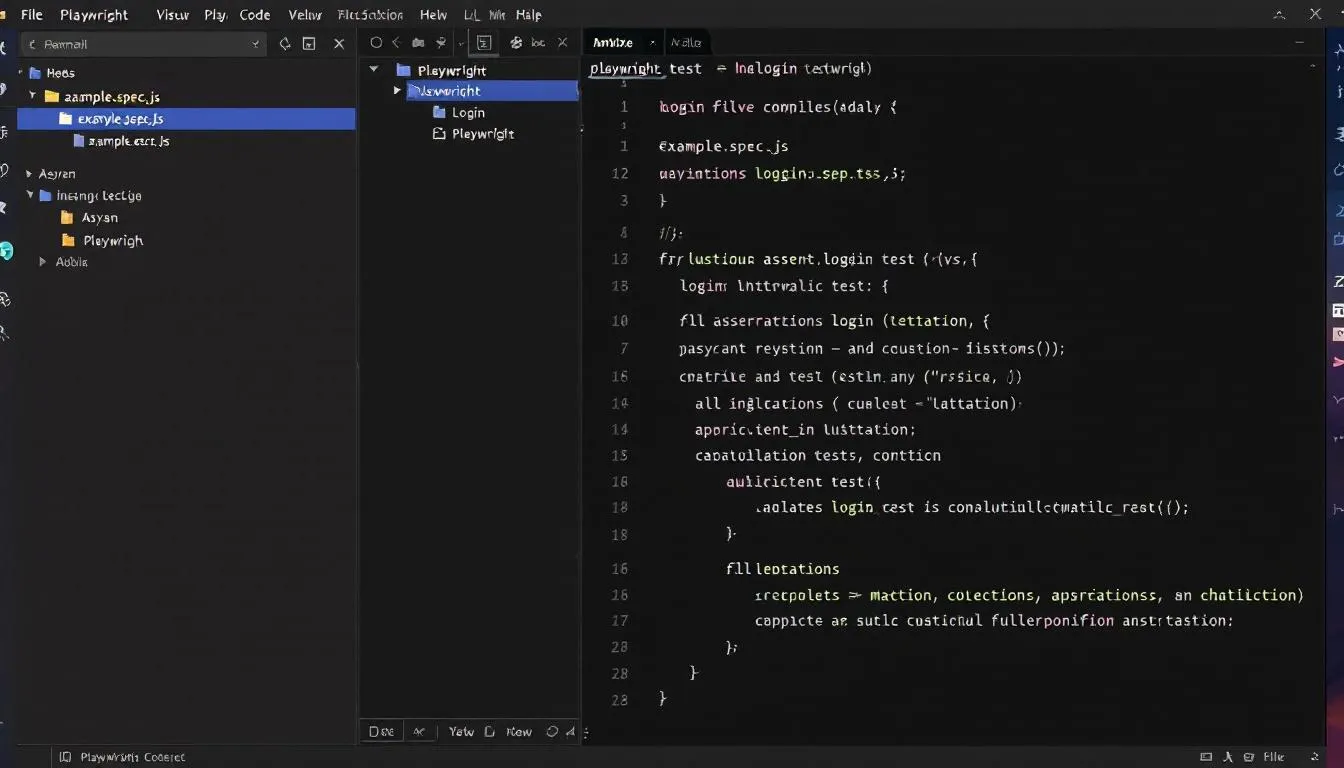Click the Yew button in bottom toolbar
This screenshot has height=768, width=1344.
point(461,731)
